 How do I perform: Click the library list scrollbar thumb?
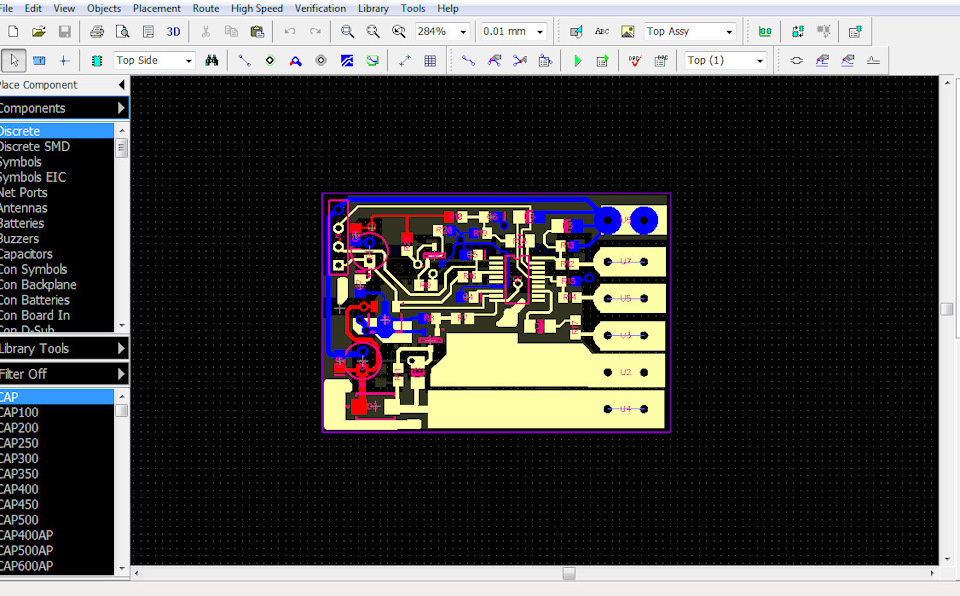(121, 148)
